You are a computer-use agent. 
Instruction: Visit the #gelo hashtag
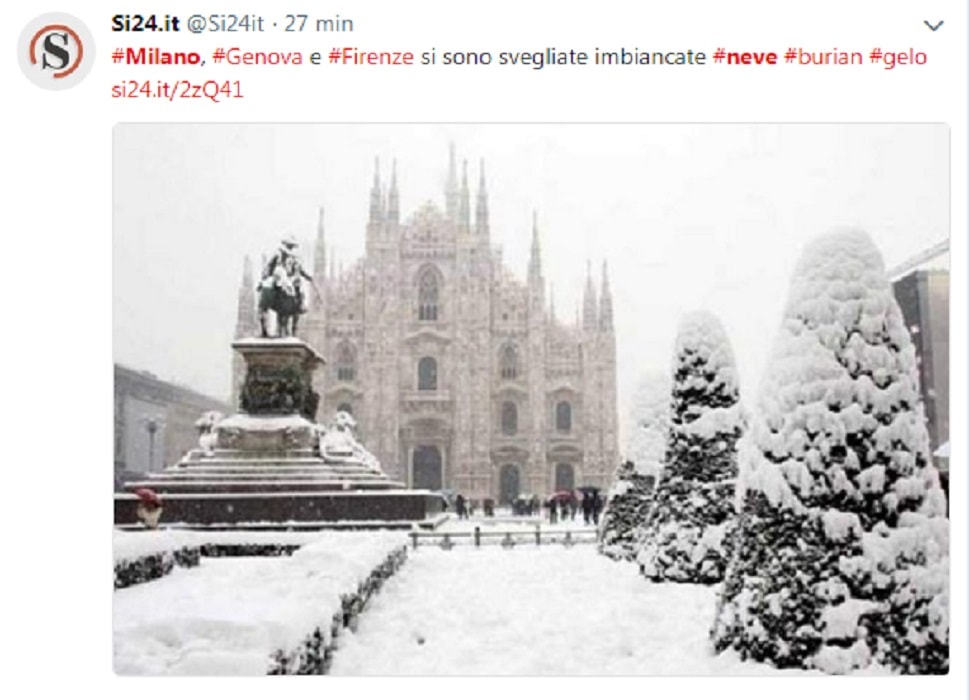click(898, 57)
